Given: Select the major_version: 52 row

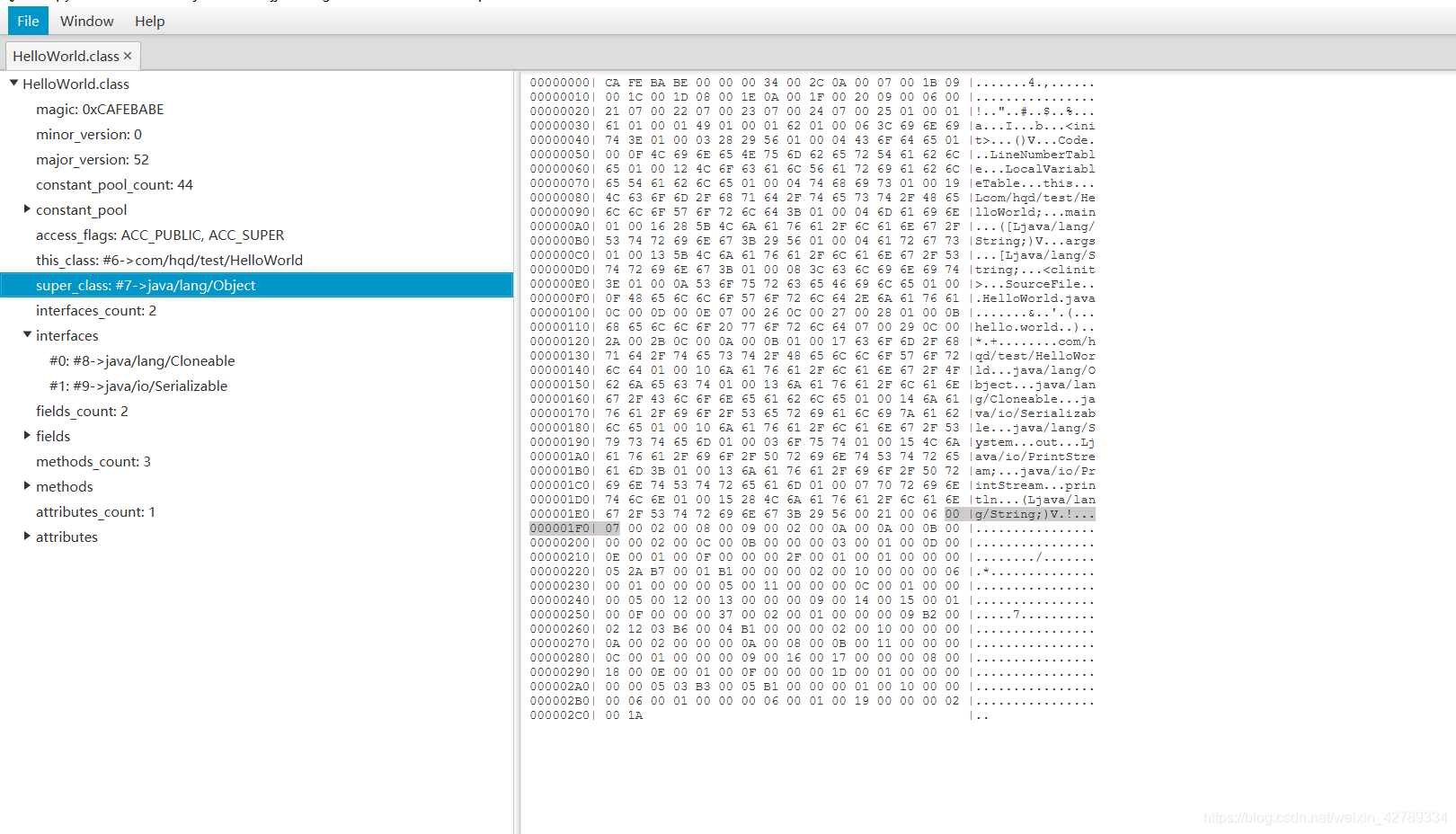Looking at the screenshot, I should (x=257, y=159).
